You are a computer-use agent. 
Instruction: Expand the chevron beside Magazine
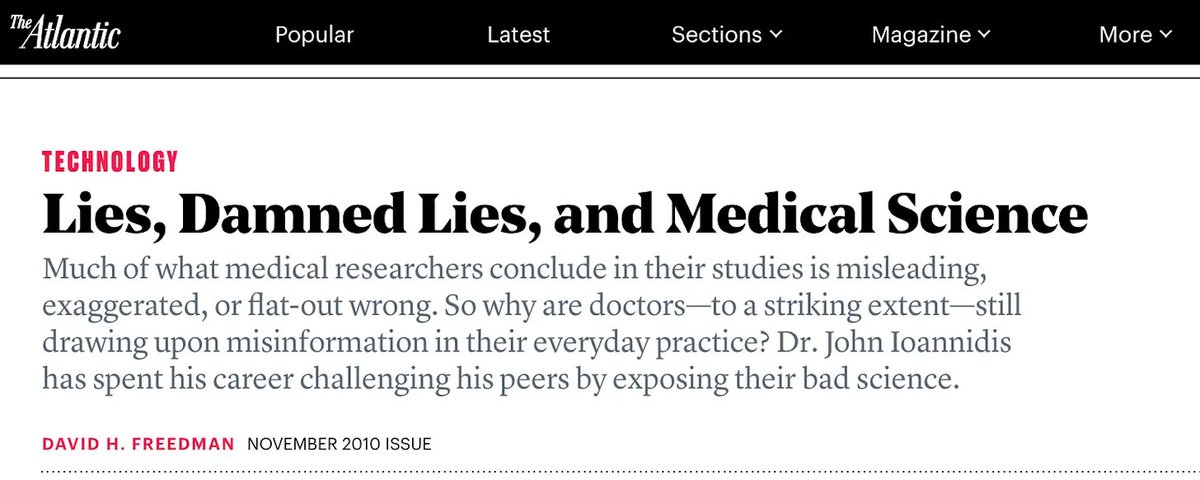[984, 35]
